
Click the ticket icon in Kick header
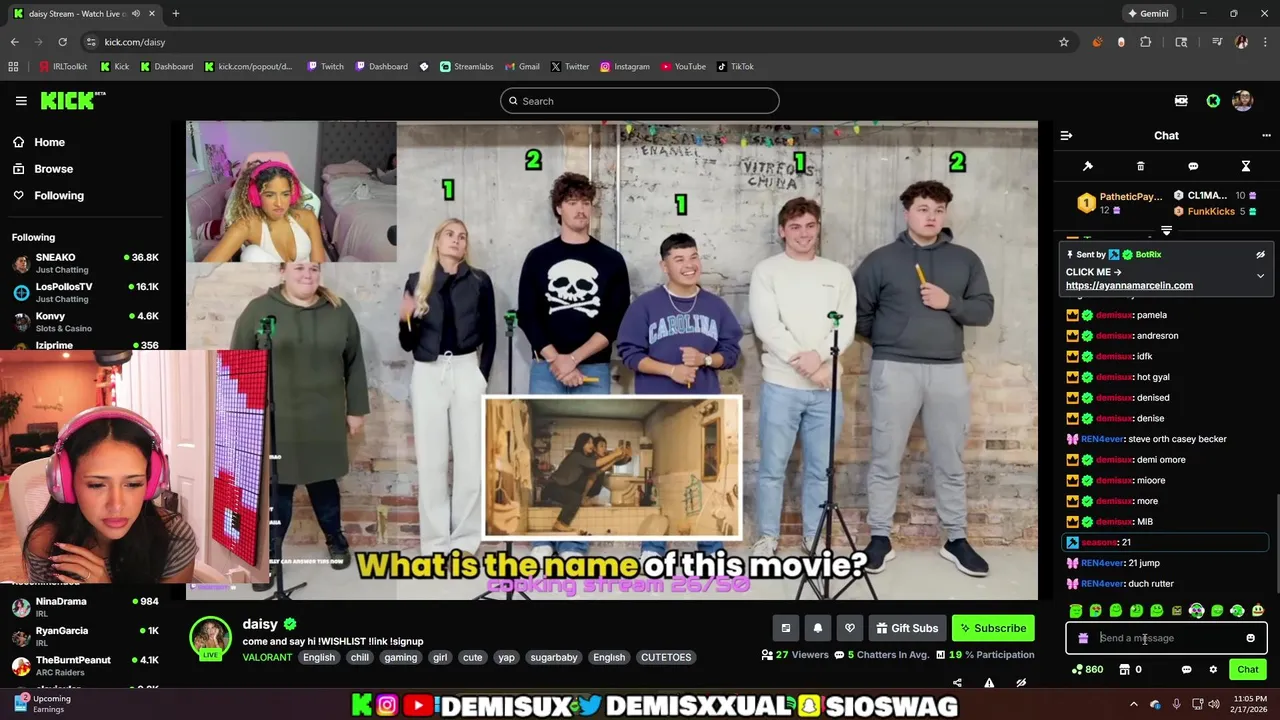coord(1181,101)
